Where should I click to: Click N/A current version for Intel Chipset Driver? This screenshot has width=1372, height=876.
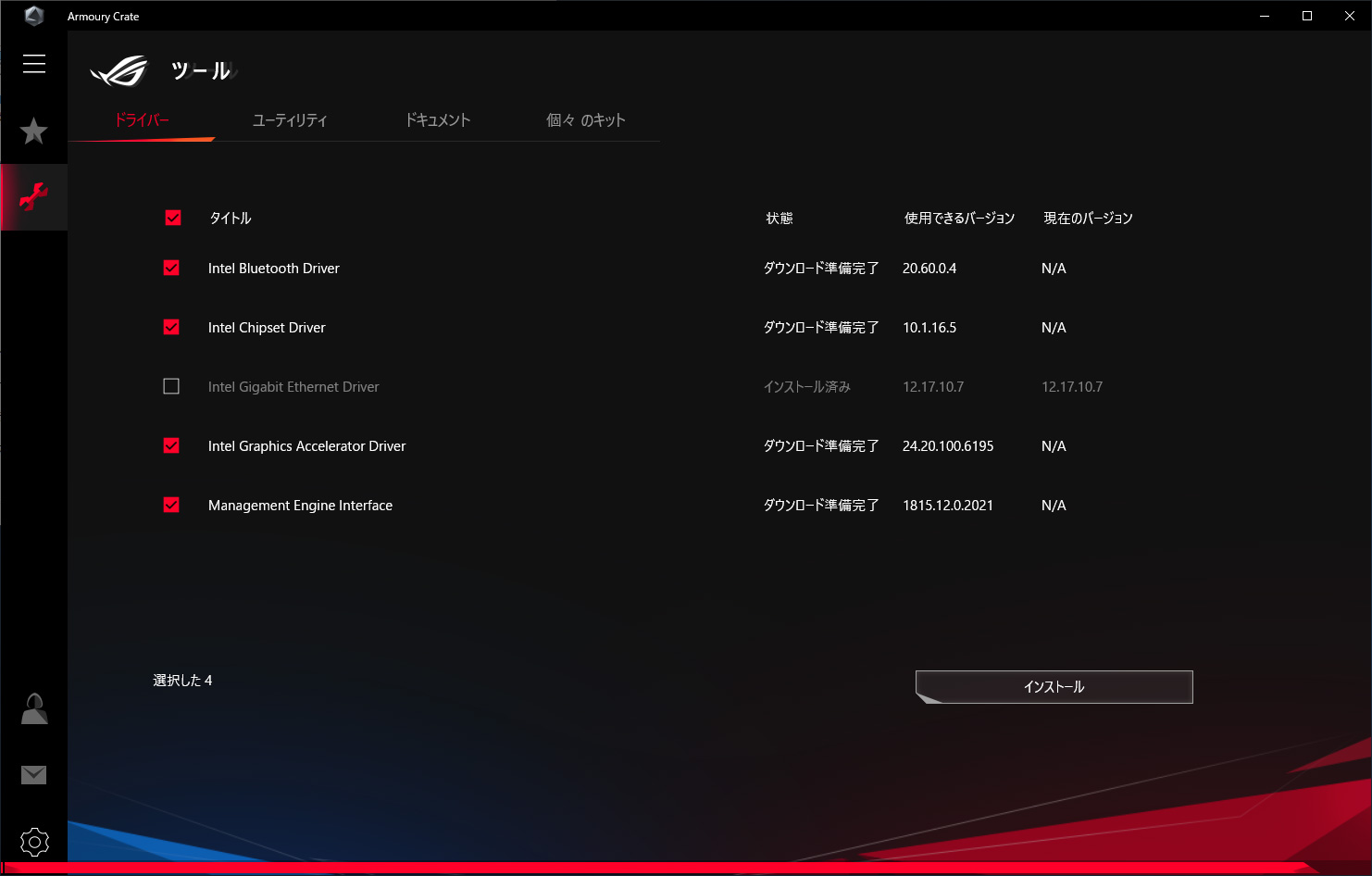[1054, 328]
